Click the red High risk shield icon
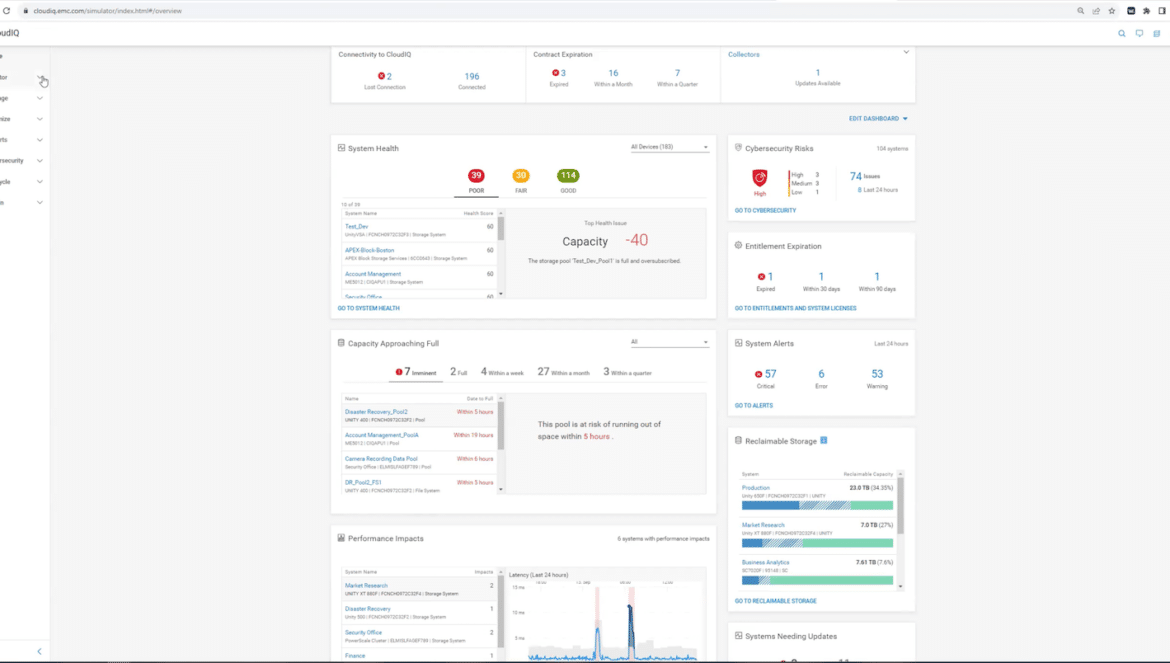The width and height of the screenshot is (1170, 663). (760, 178)
